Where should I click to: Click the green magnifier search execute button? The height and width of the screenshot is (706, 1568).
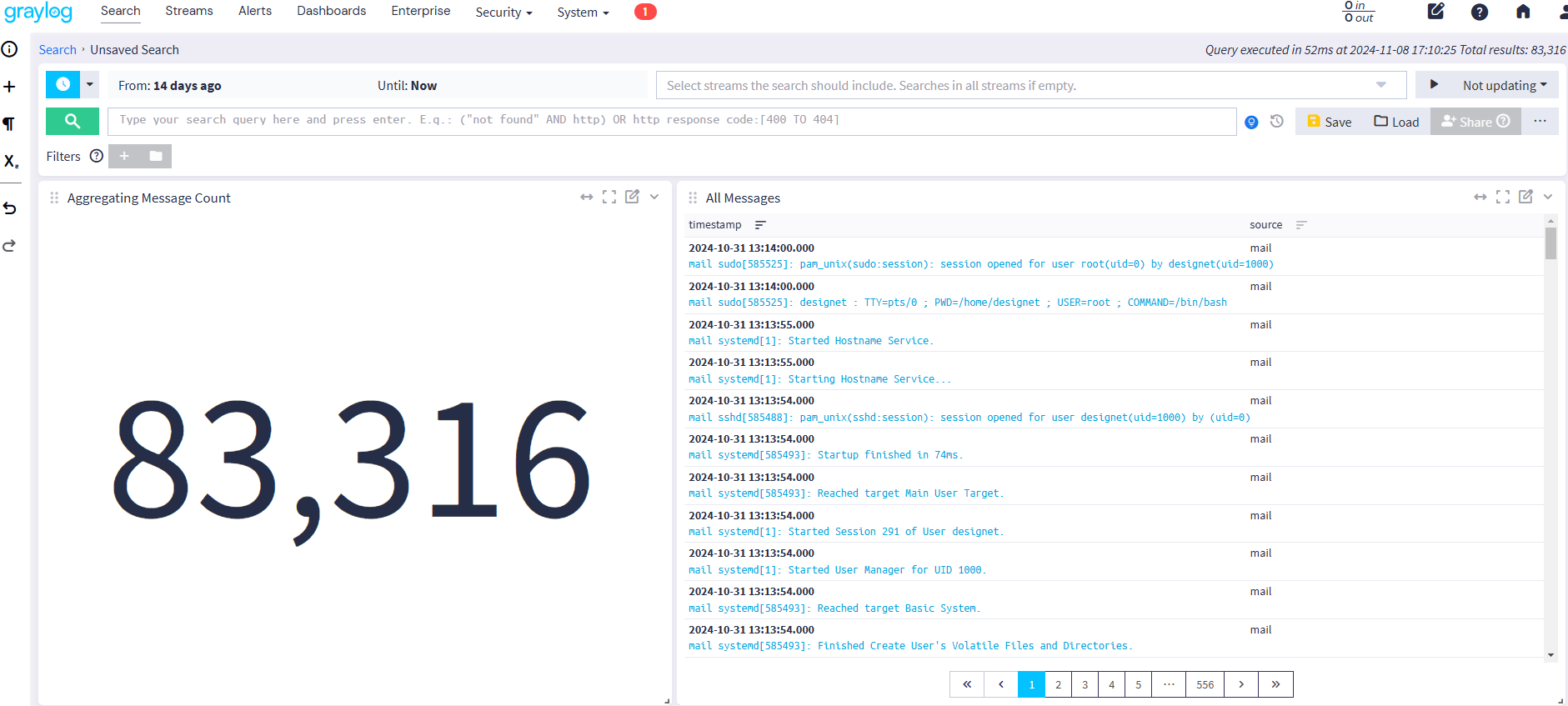click(x=73, y=121)
